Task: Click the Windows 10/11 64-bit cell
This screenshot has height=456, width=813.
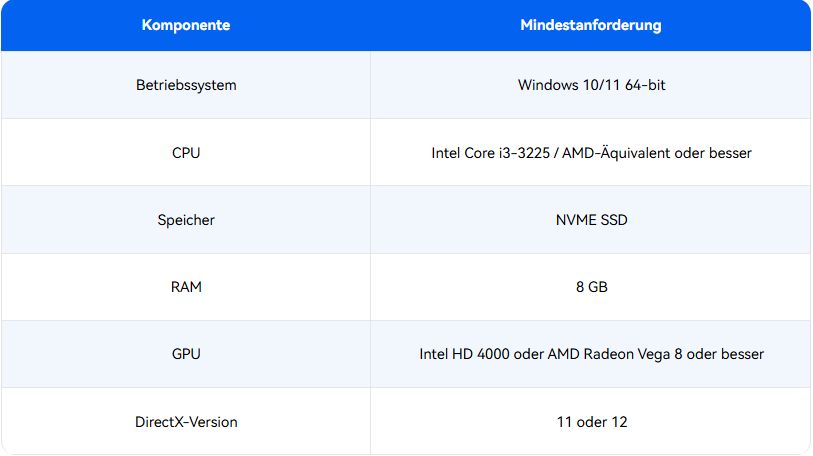Action: tap(591, 85)
